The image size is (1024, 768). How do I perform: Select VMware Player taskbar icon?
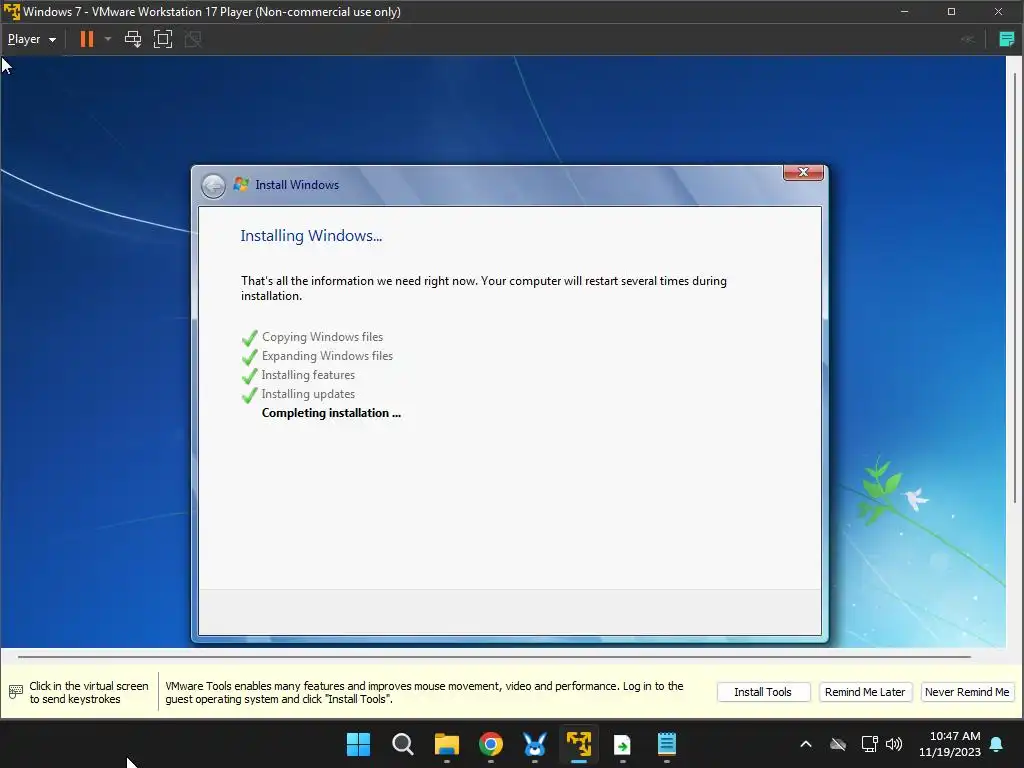tap(579, 744)
